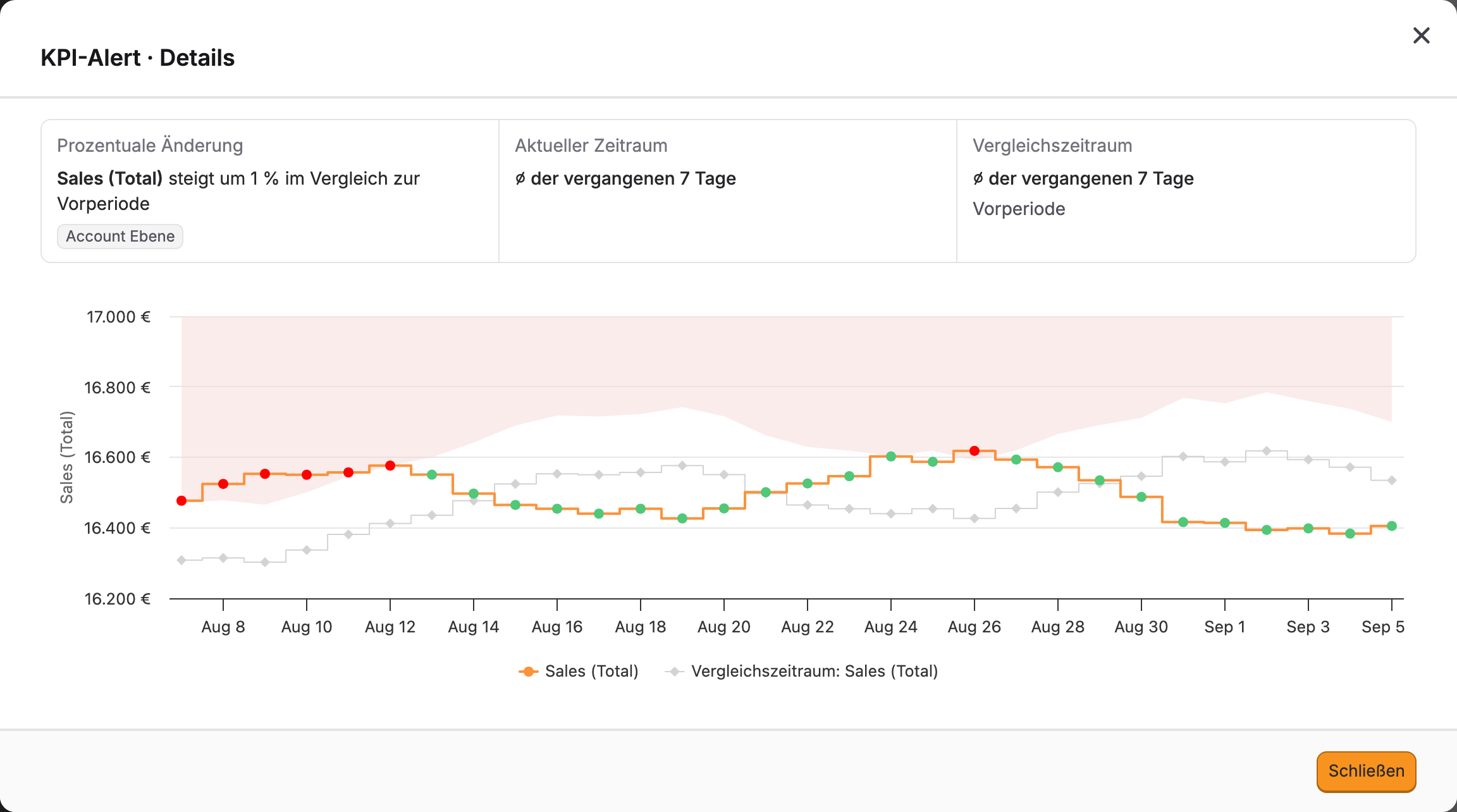Select the red data point above Aug 12
Screen dimensions: 1457x812
390,465
